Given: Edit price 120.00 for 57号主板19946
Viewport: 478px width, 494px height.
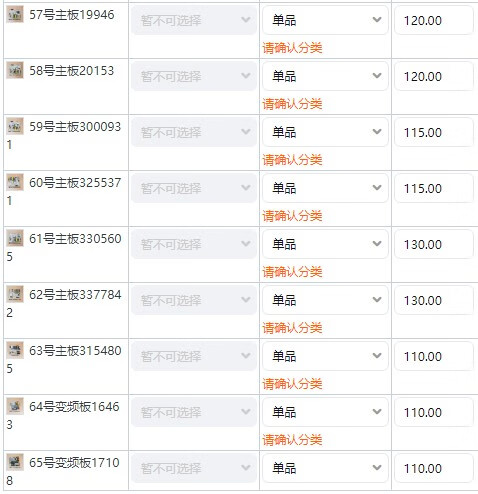Looking at the screenshot, I should pos(434,20).
